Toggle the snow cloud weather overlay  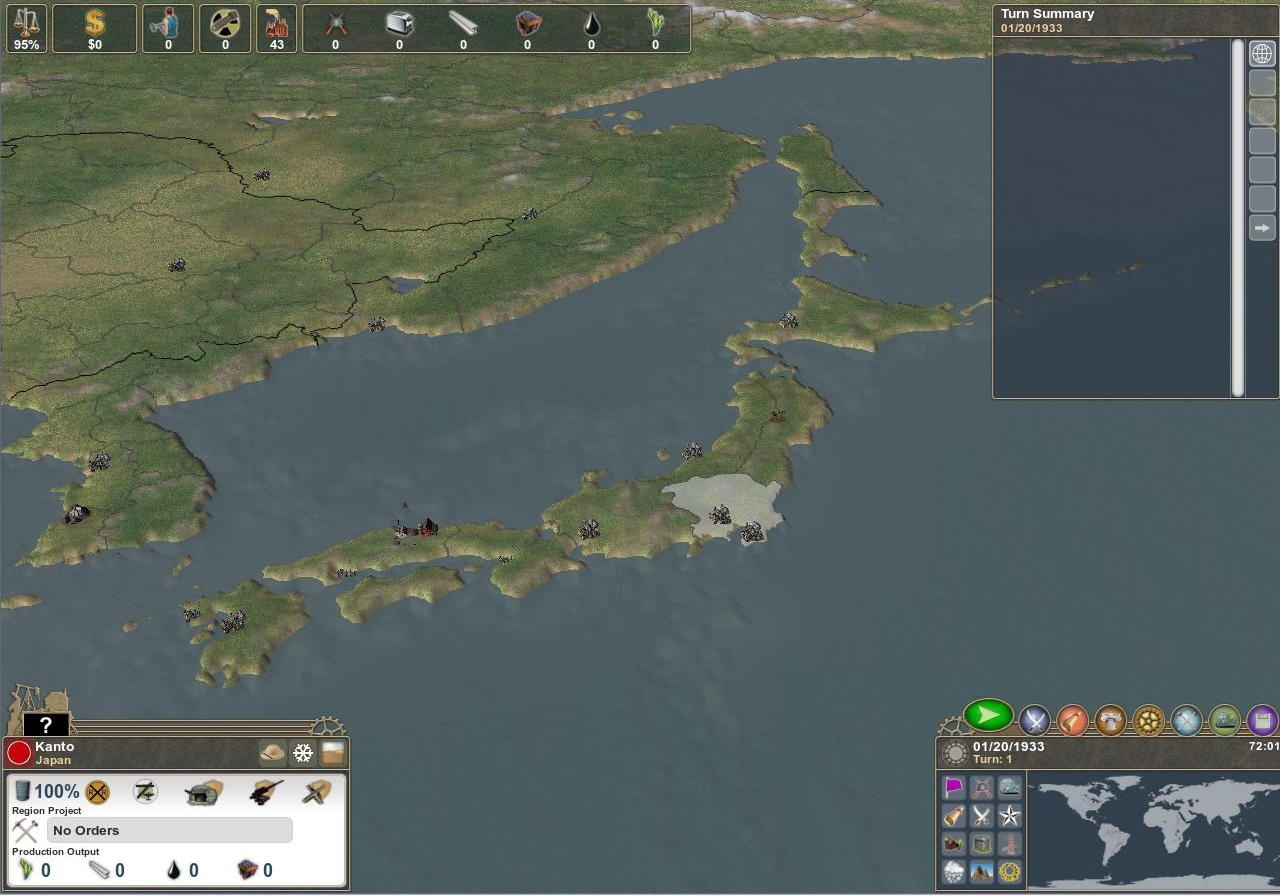(954, 872)
